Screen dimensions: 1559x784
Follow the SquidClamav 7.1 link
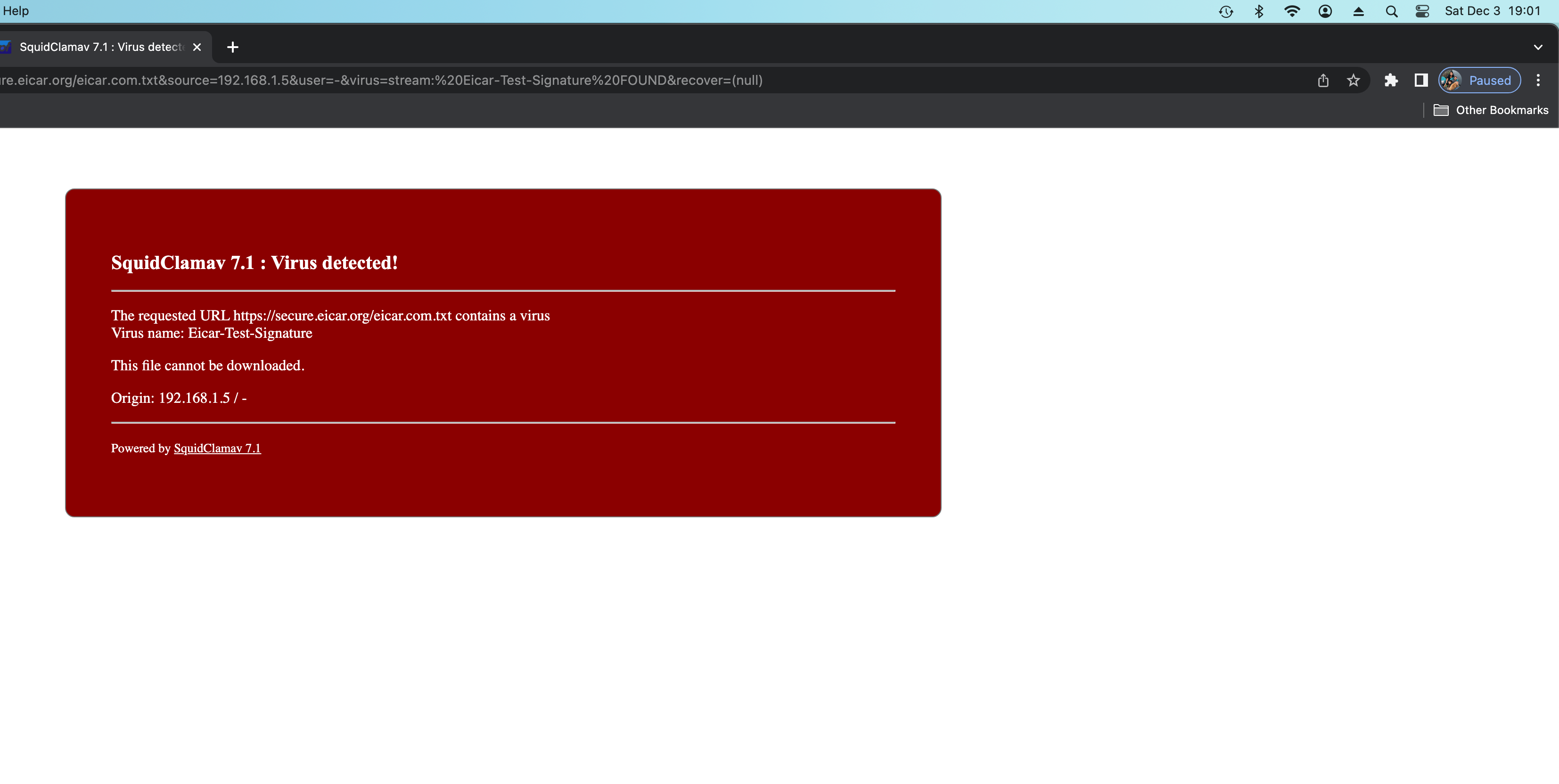(217, 448)
